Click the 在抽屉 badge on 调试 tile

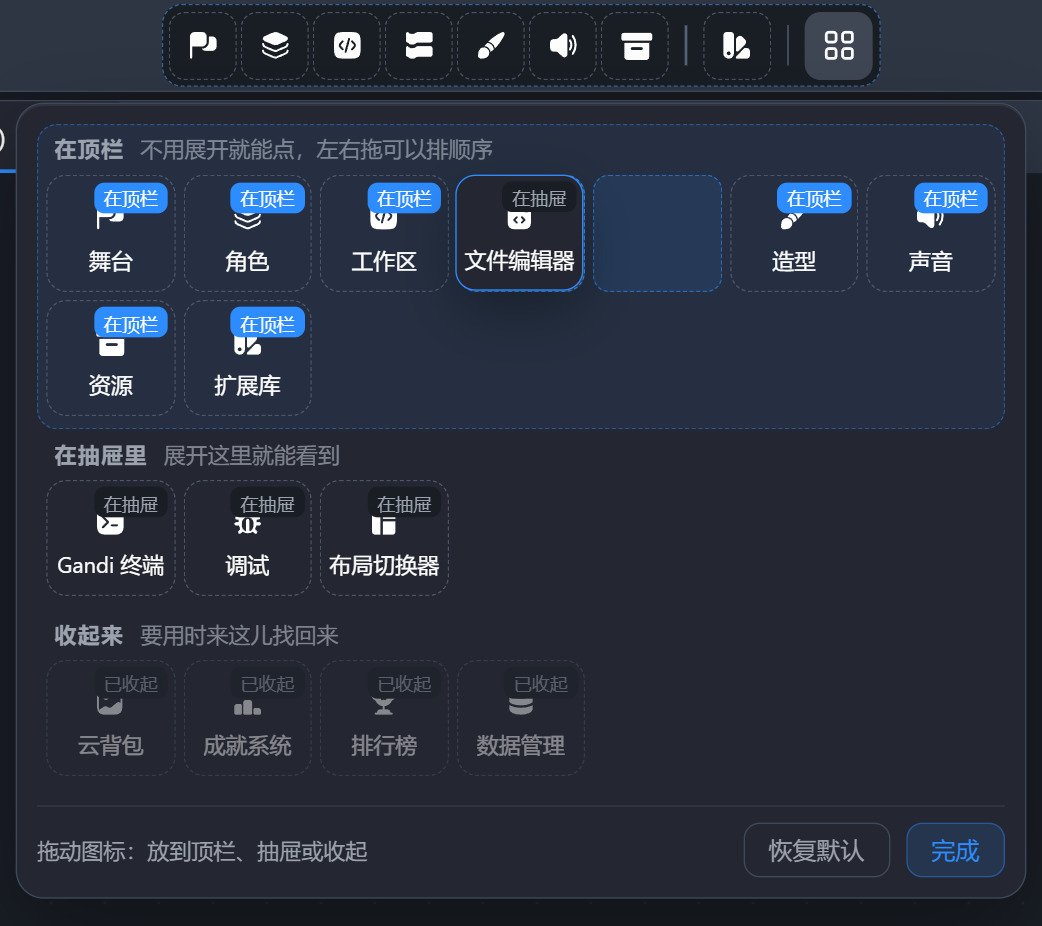pos(267,504)
